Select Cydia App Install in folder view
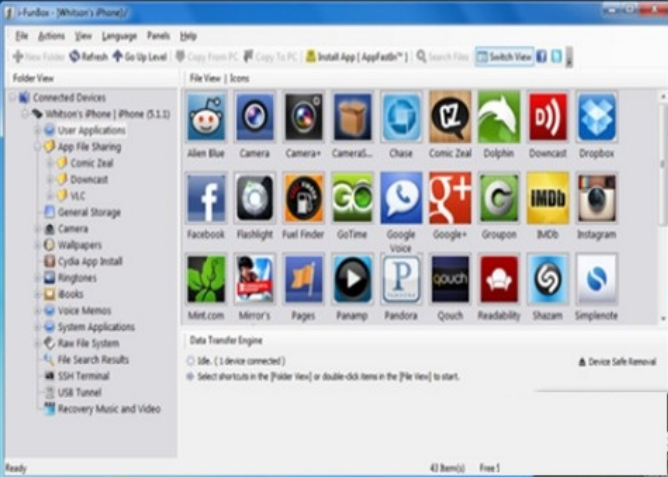 (x=84, y=261)
